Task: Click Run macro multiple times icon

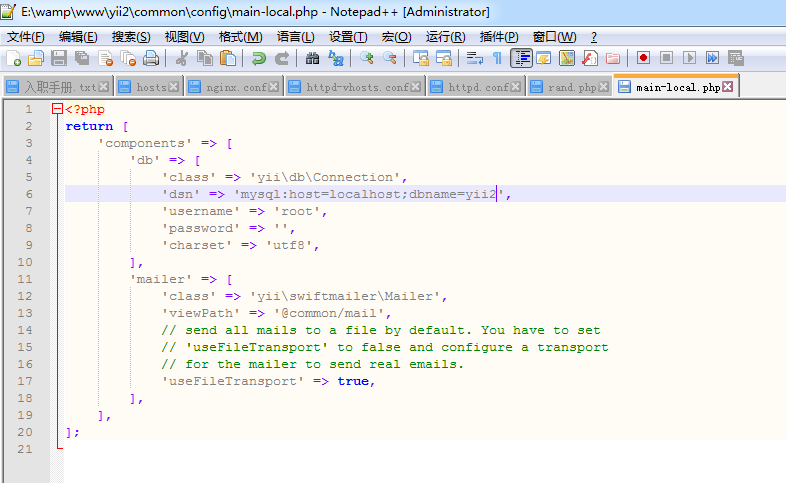Action: pos(712,58)
